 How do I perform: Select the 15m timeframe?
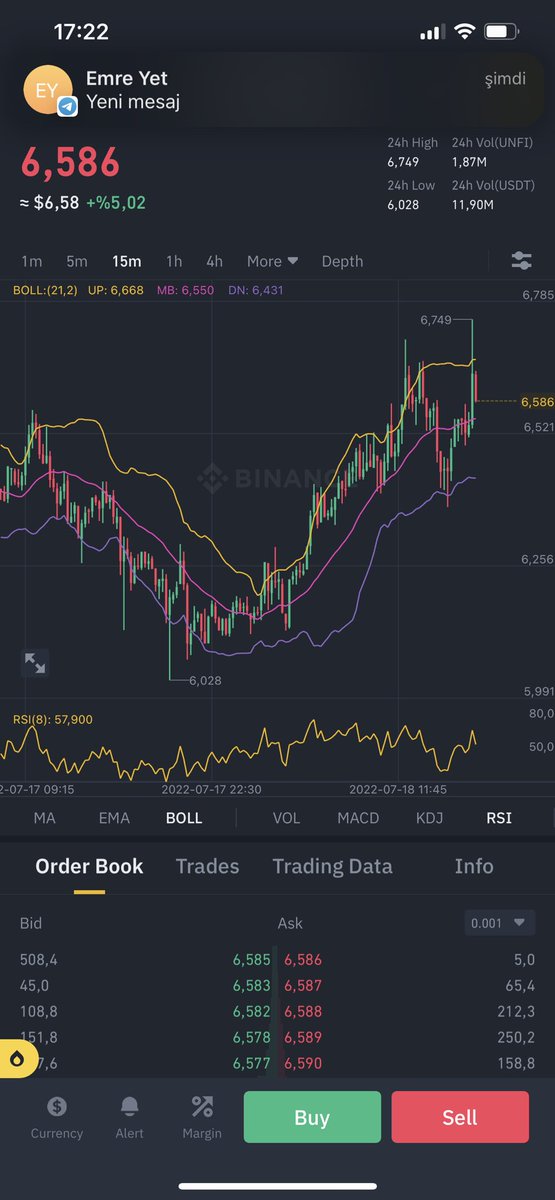126,261
